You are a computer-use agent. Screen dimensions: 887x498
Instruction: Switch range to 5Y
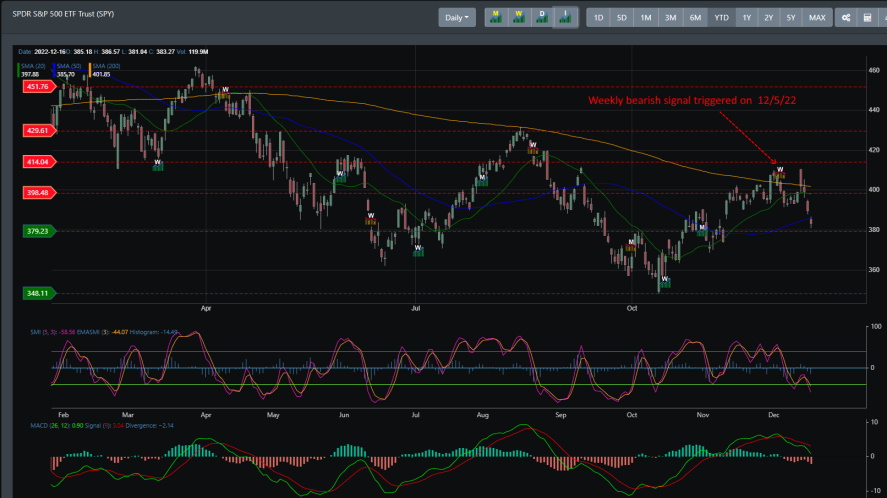(791, 18)
